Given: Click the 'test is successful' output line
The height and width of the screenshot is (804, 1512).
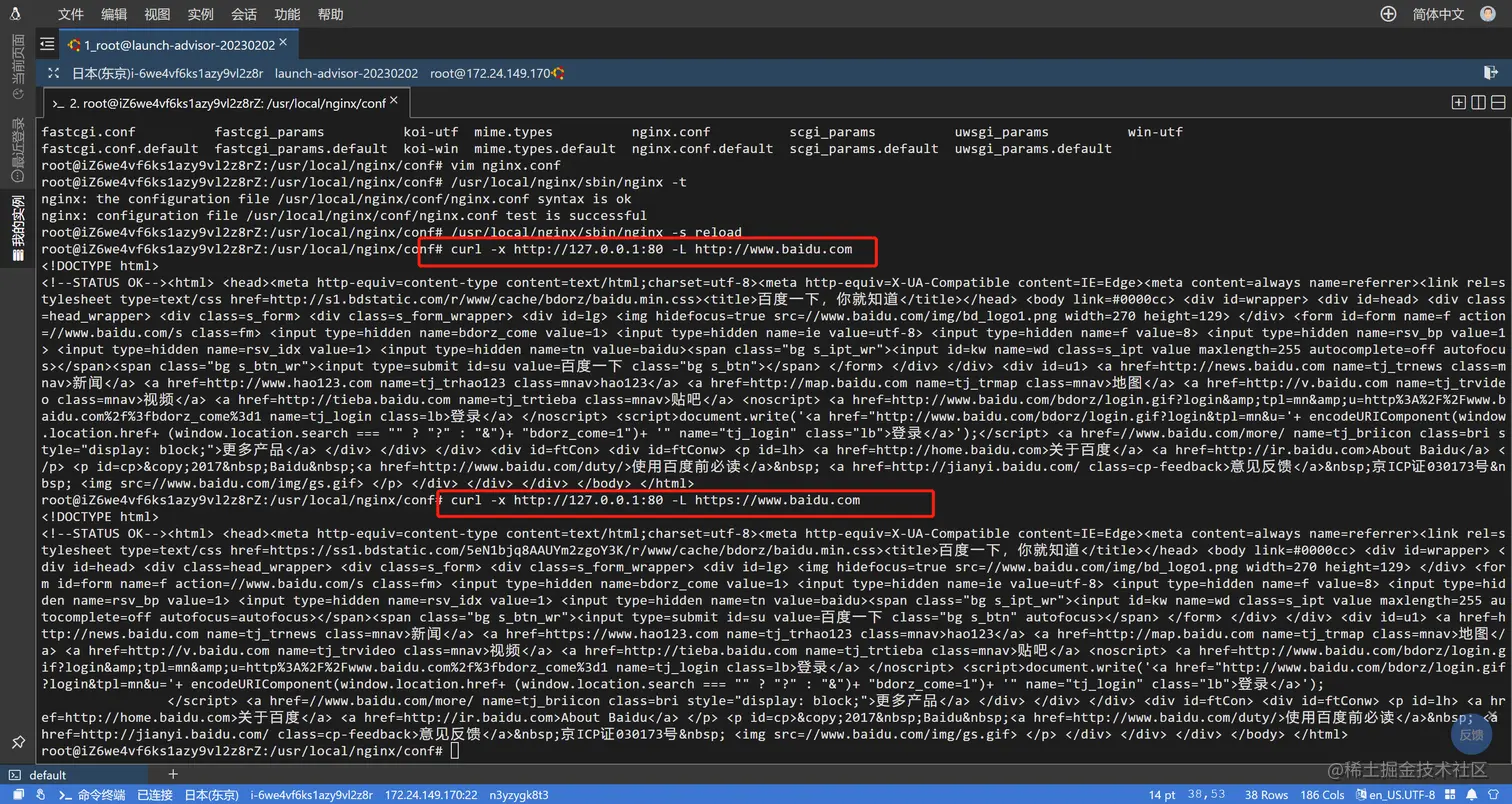Looking at the screenshot, I should (x=345, y=215).
